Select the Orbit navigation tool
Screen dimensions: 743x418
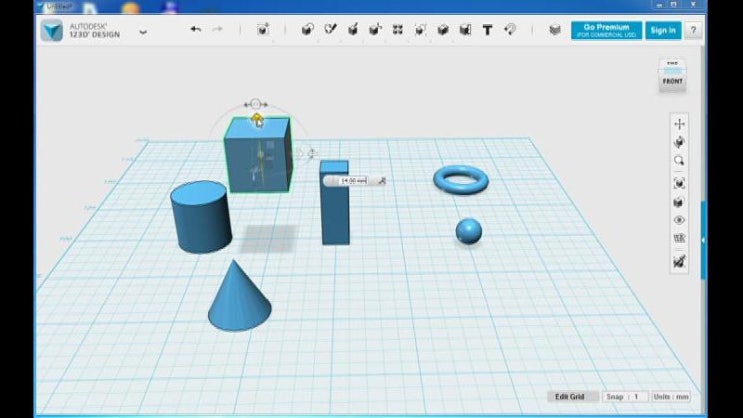[679, 142]
